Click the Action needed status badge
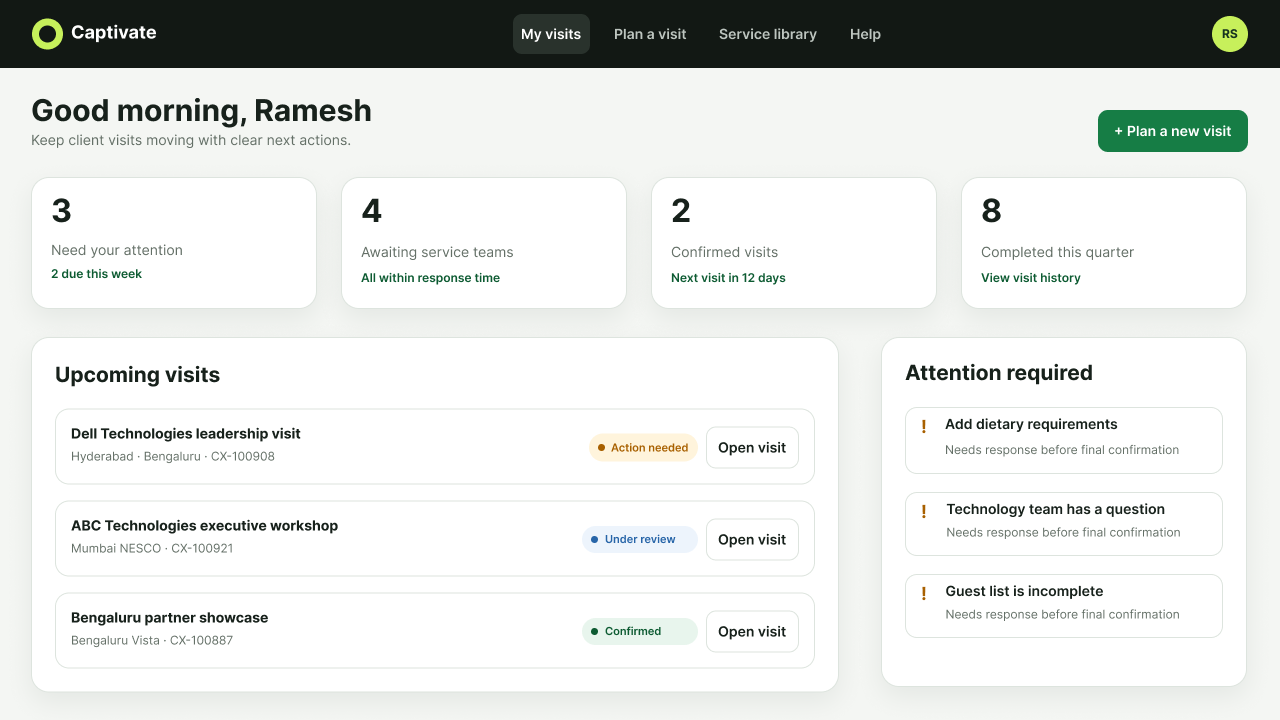 [x=643, y=448]
